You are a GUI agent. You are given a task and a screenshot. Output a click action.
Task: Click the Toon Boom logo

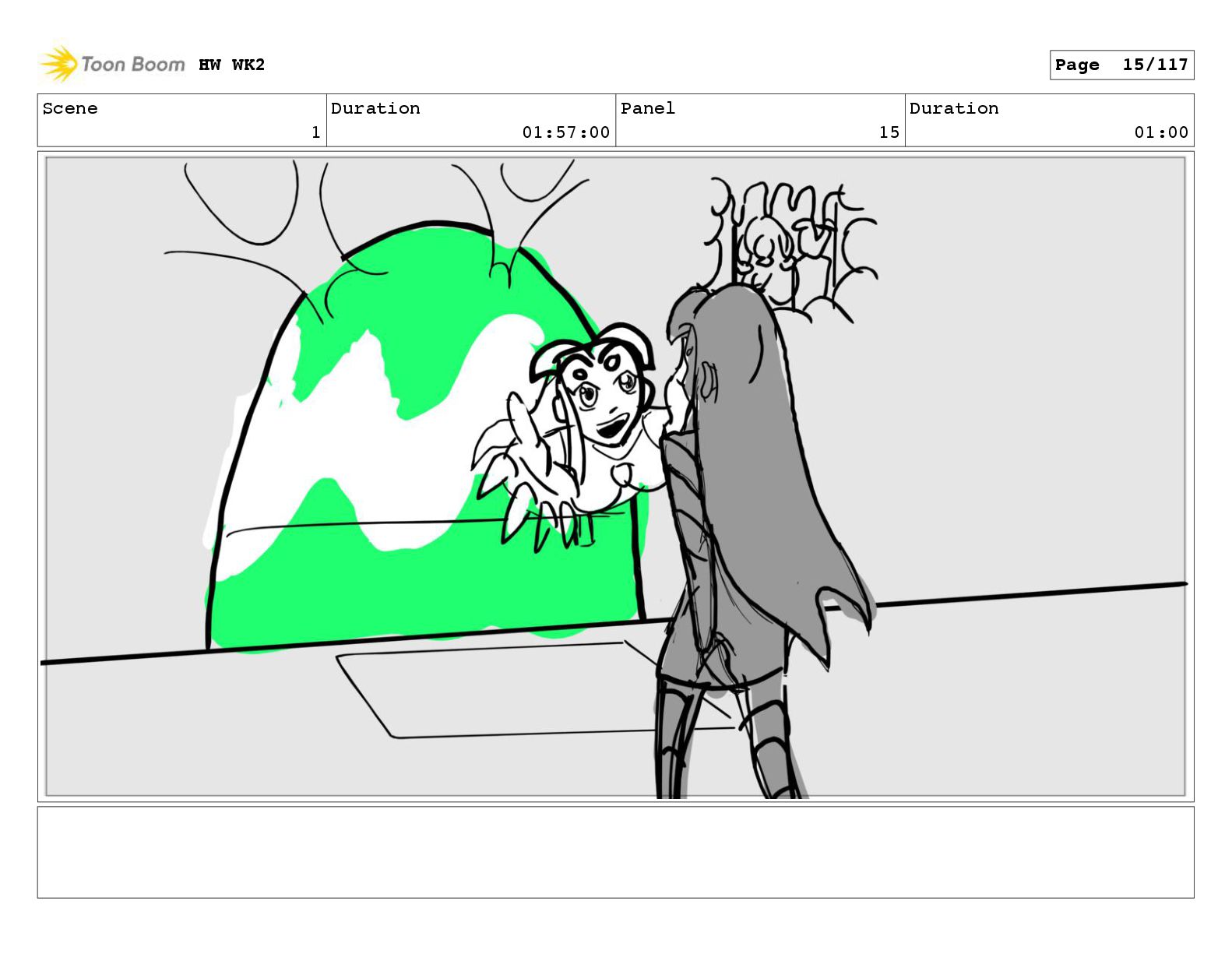coord(112,64)
